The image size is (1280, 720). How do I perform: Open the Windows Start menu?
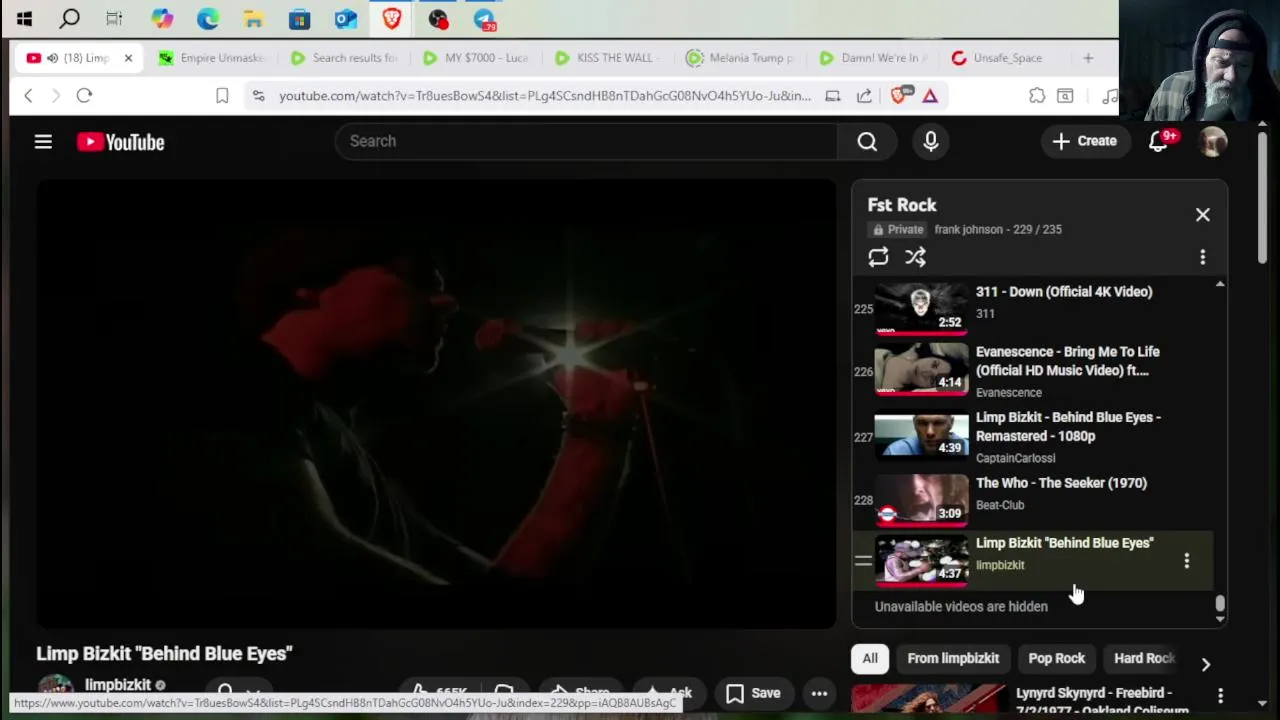[x=24, y=18]
